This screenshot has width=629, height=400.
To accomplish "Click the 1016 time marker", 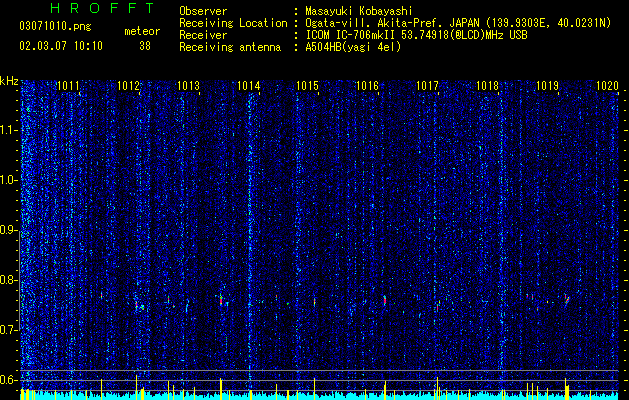I will (367, 85).
